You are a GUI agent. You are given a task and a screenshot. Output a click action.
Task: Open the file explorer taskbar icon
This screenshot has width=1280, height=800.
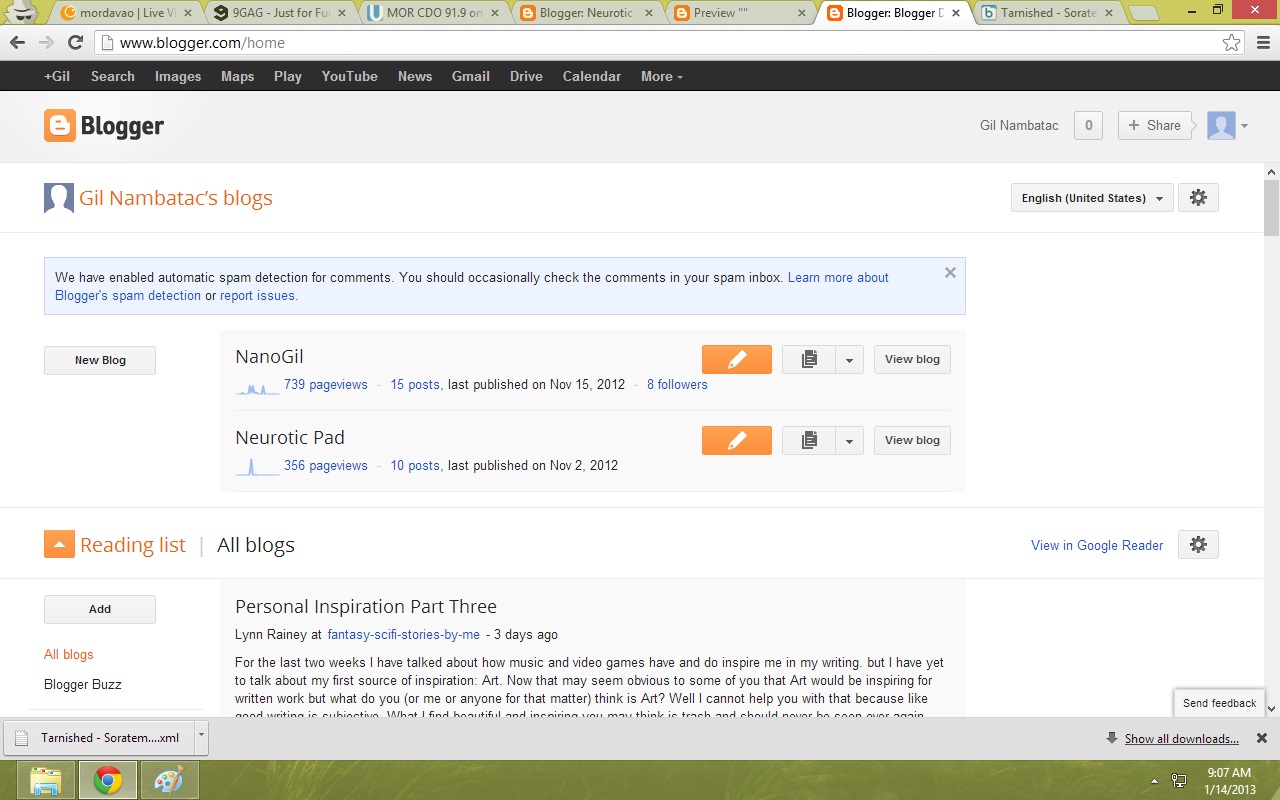click(x=47, y=780)
